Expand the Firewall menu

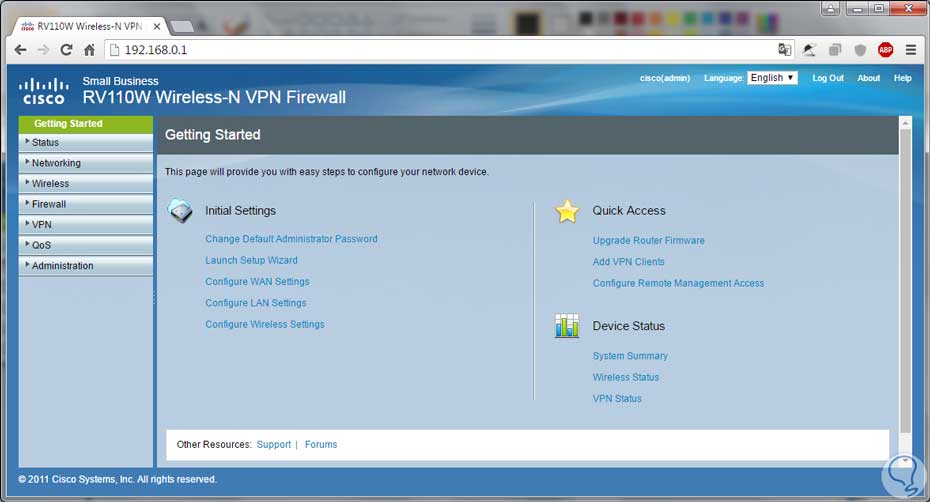click(x=85, y=204)
